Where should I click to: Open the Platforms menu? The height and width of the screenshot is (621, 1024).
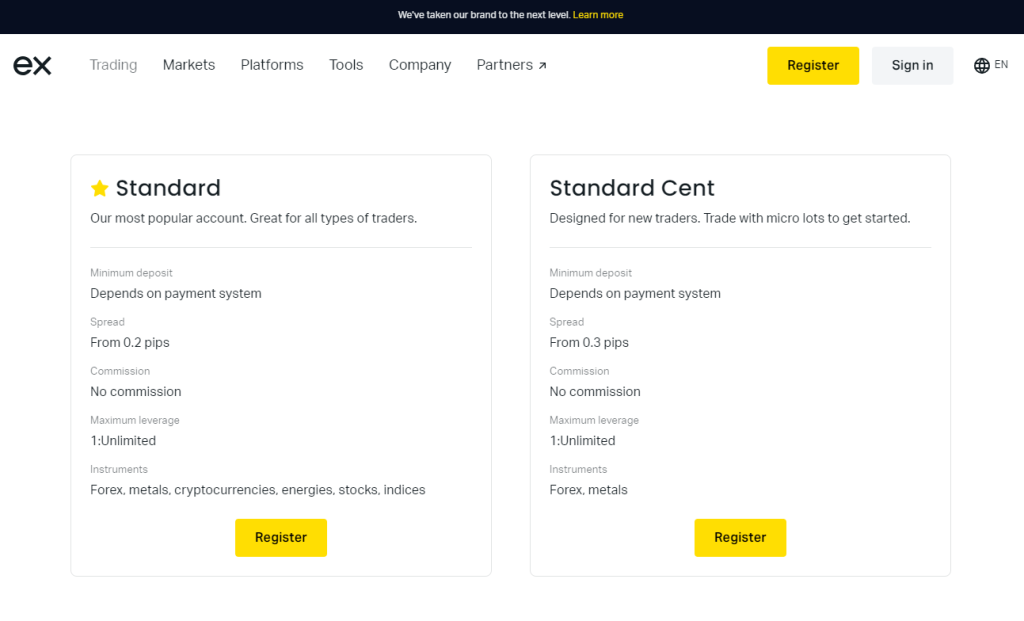pyautogui.click(x=272, y=65)
